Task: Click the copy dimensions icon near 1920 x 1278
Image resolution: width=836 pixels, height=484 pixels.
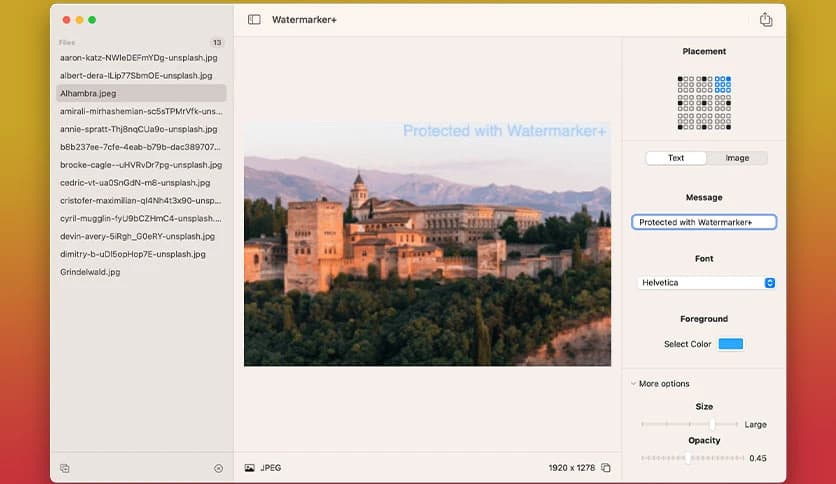Action: 606,468
